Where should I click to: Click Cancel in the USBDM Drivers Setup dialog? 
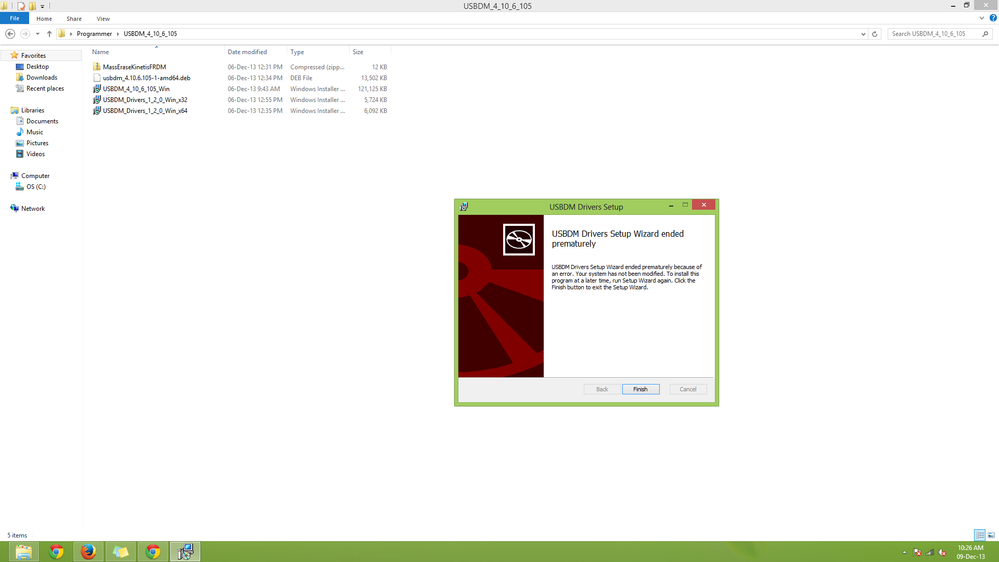click(687, 389)
